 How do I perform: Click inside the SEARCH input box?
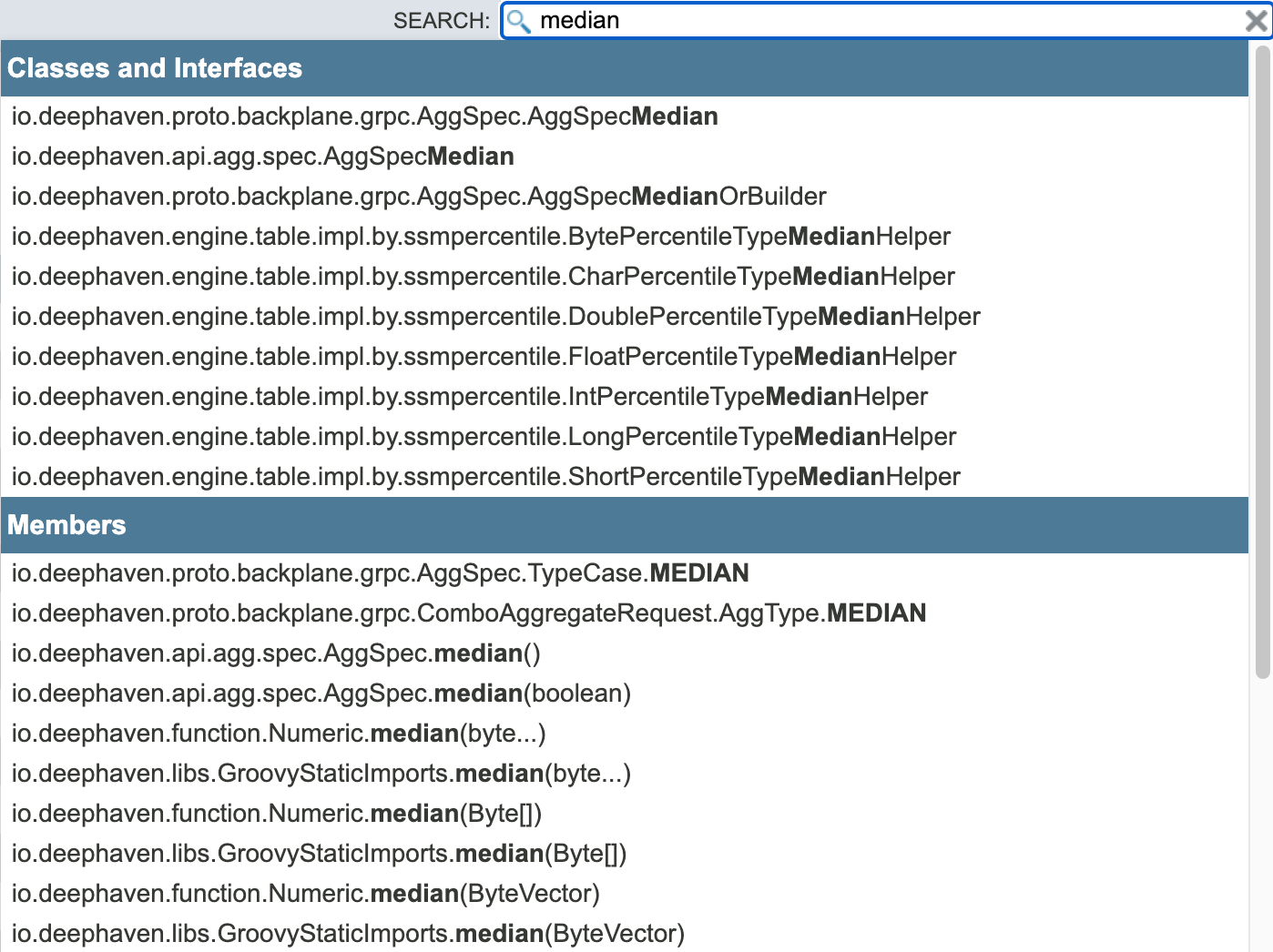coord(820,20)
